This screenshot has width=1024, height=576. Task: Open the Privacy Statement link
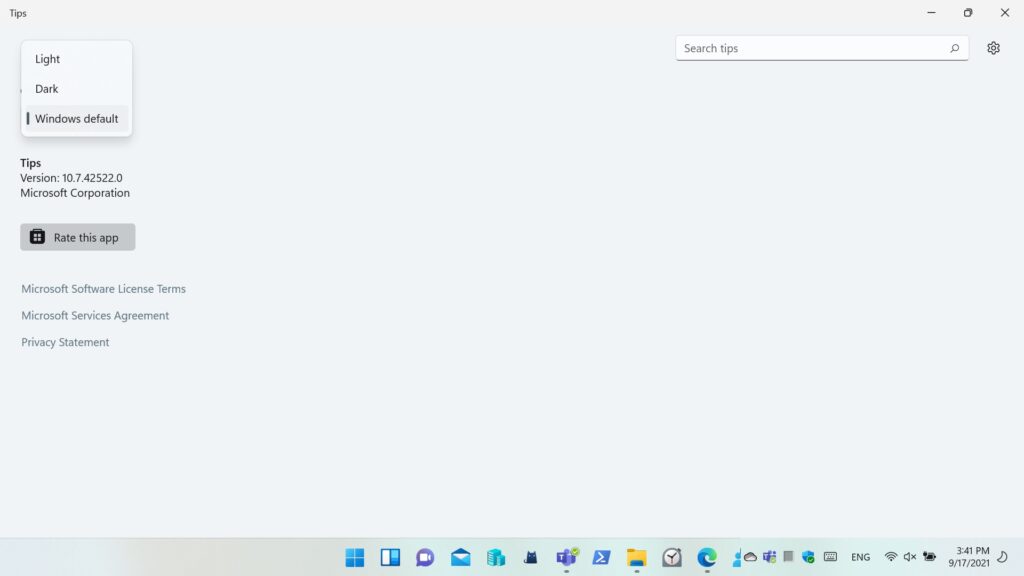pyautogui.click(x=65, y=342)
